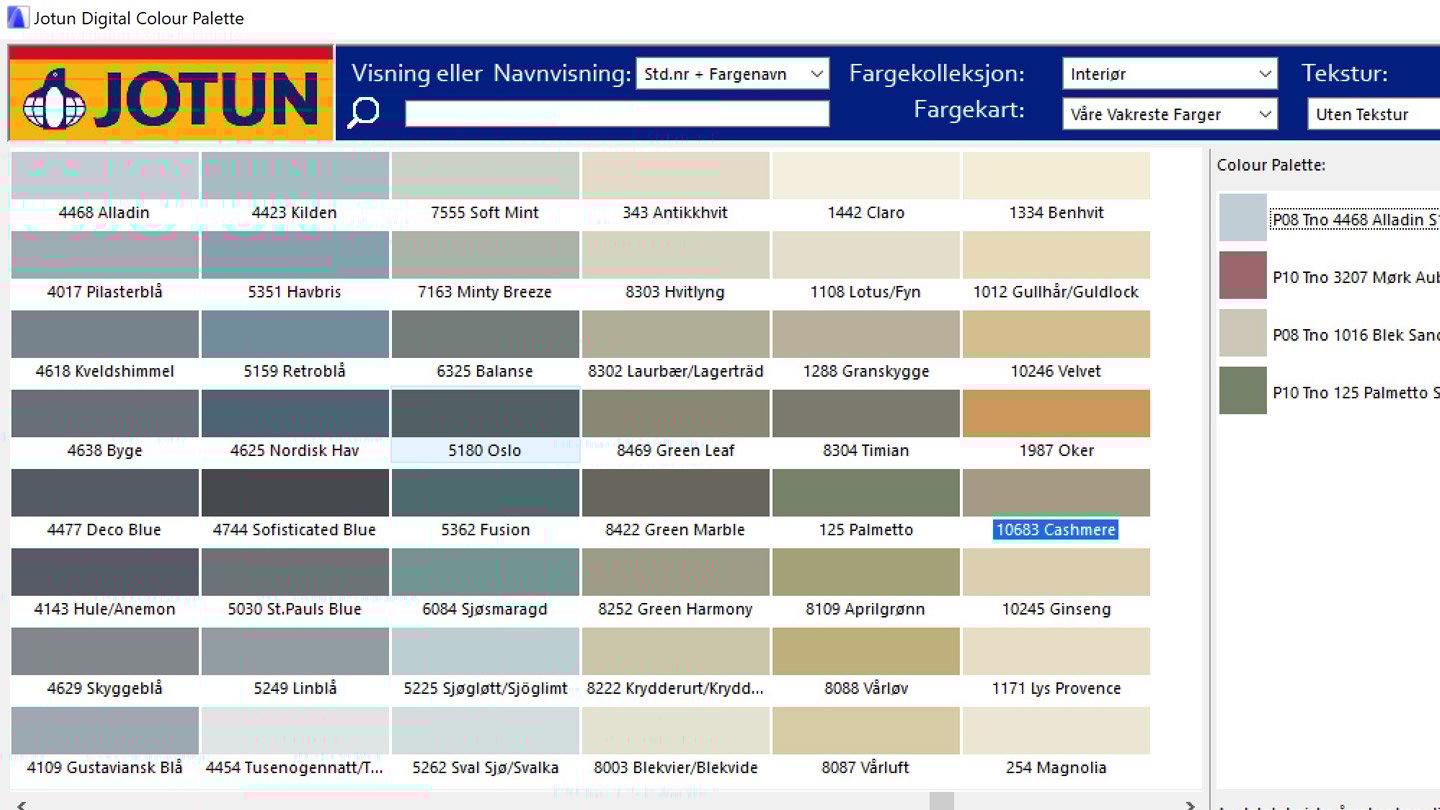
Task: Click the Jotun logo banner
Action: click(171, 94)
